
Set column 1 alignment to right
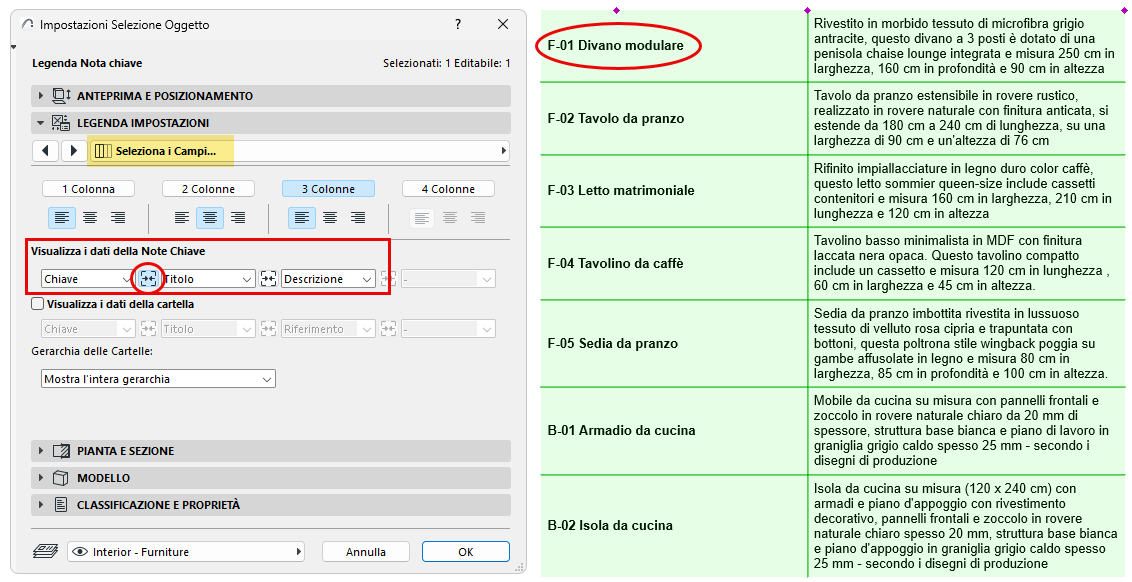[x=118, y=217]
